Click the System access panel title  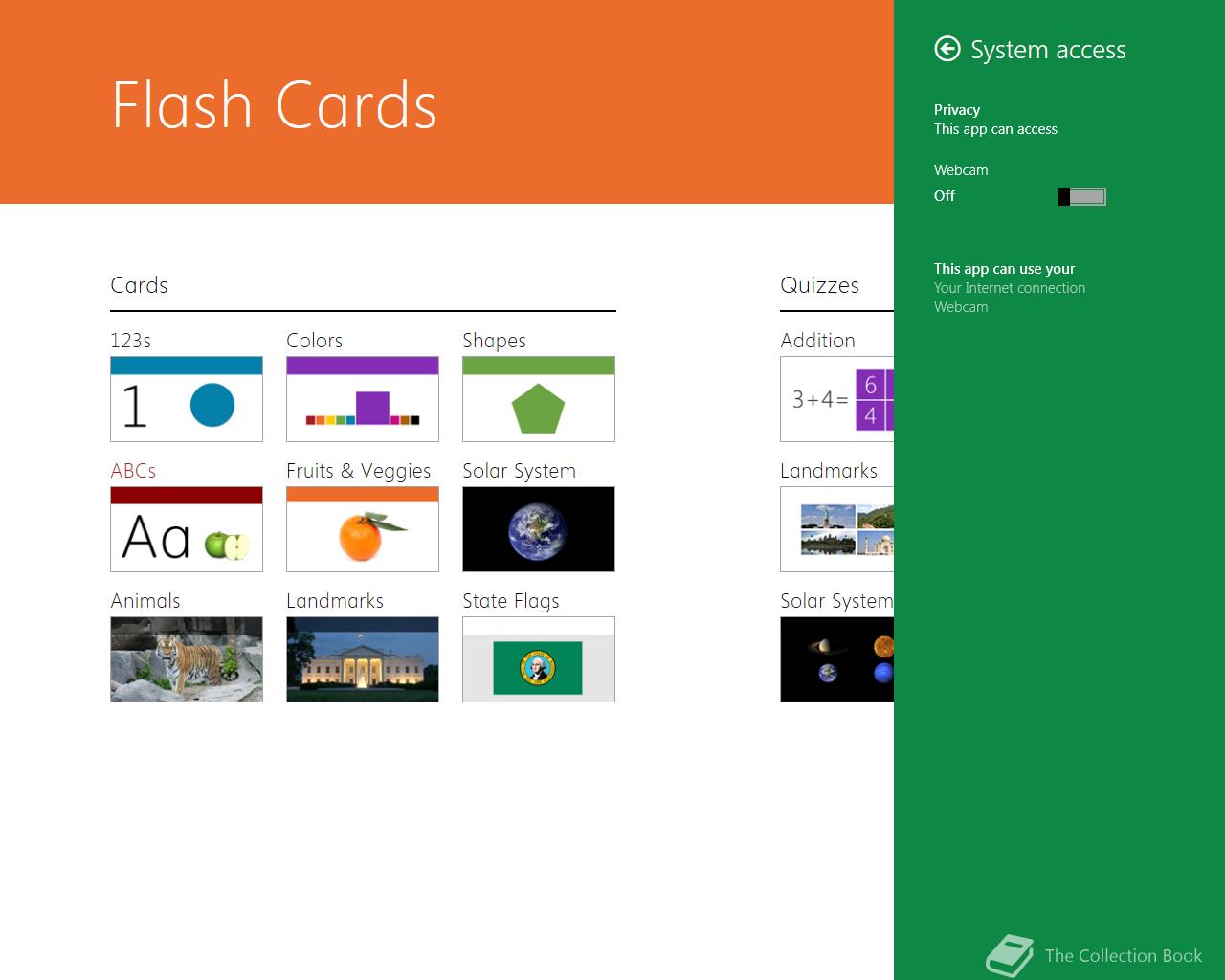(1048, 50)
